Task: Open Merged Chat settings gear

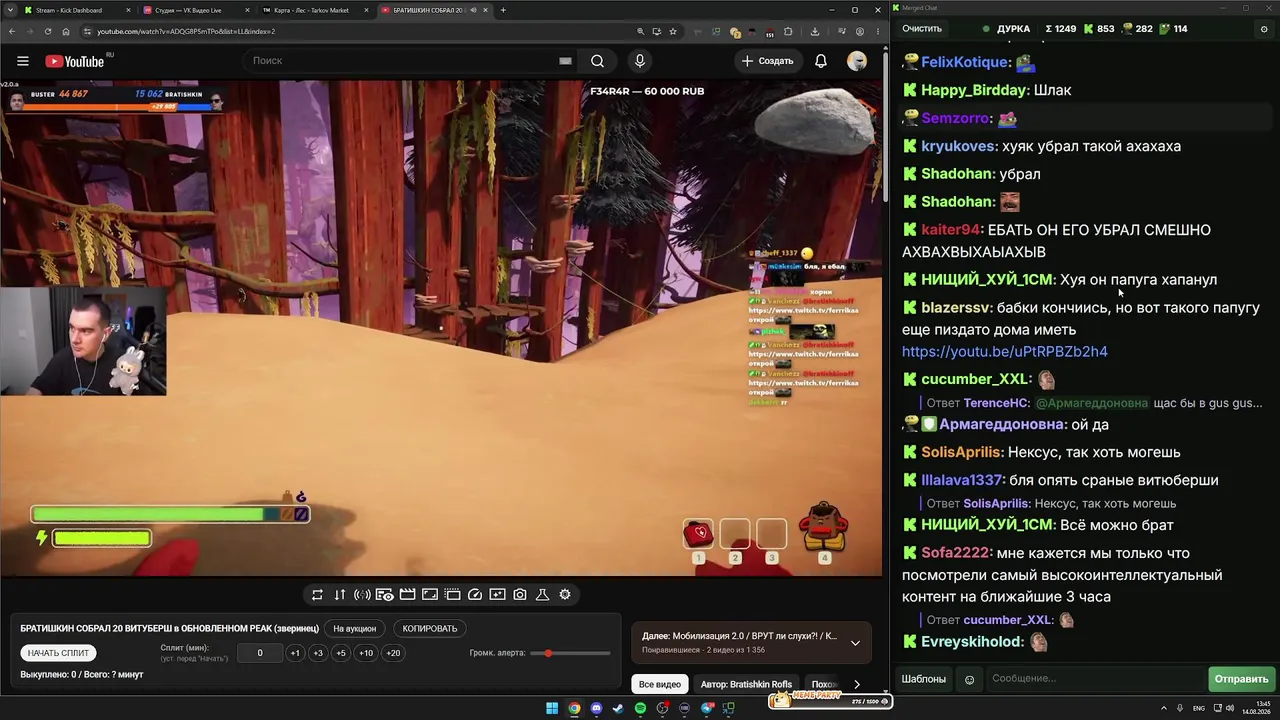Action: pos(1263,29)
